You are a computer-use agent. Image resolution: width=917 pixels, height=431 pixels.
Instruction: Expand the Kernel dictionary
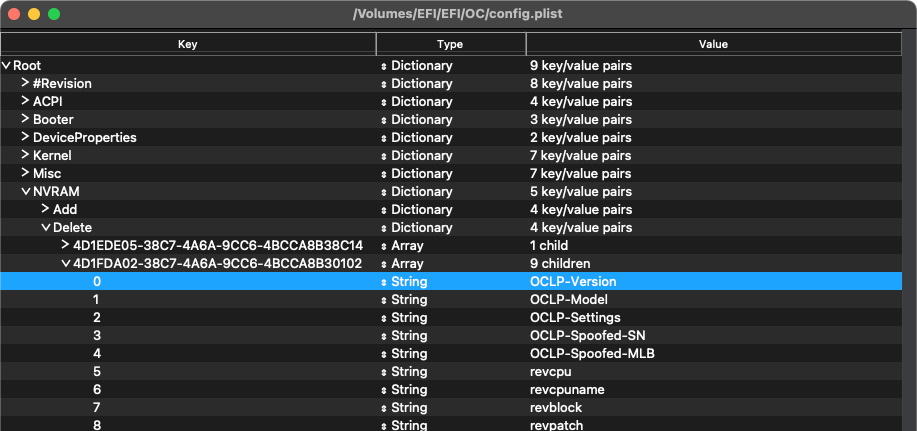(x=25, y=156)
